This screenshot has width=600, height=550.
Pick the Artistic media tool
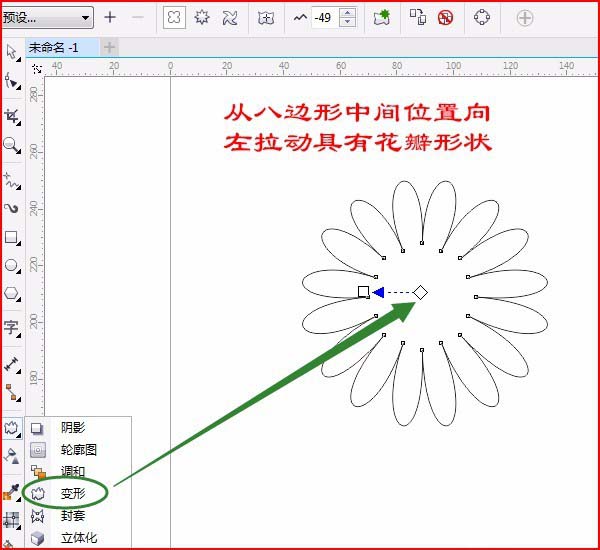click(11, 209)
